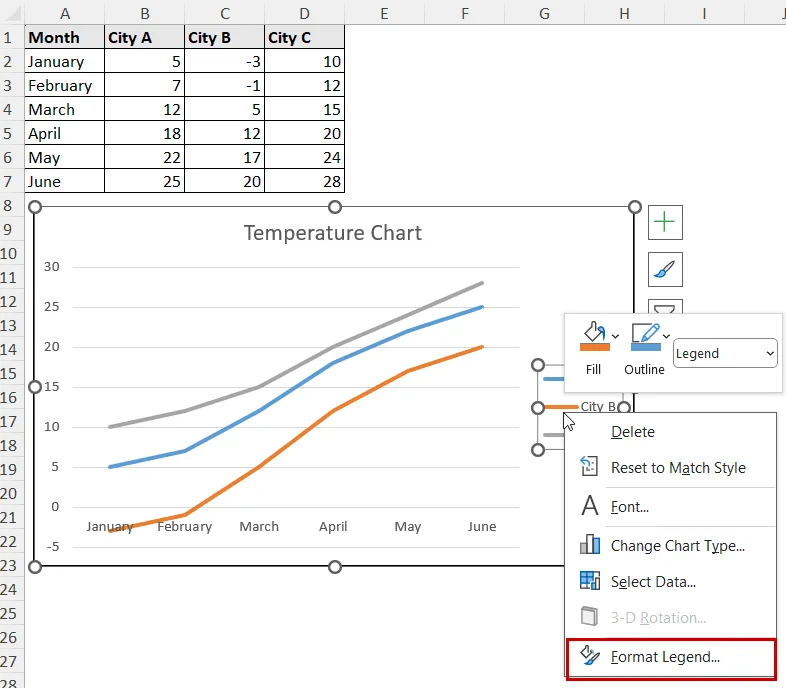
Task: Click the City A header cell
Action: click(145, 38)
